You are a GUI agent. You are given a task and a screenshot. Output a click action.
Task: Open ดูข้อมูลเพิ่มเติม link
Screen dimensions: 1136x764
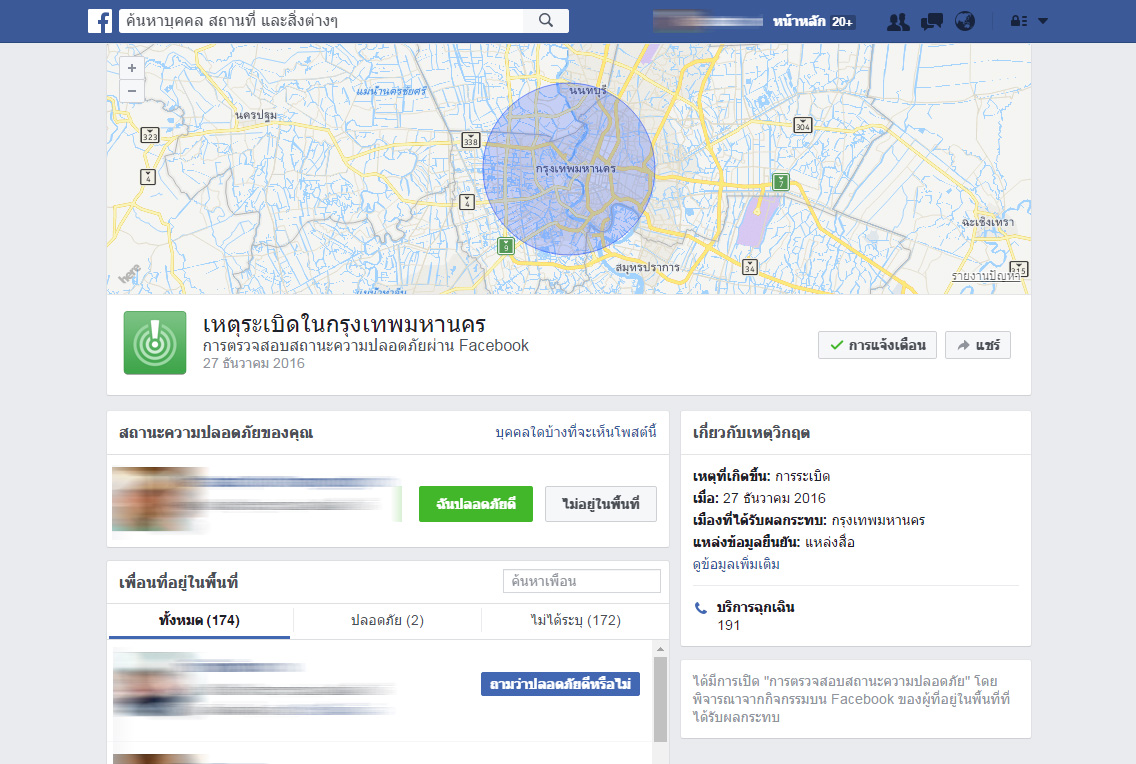(x=736, y=564)
